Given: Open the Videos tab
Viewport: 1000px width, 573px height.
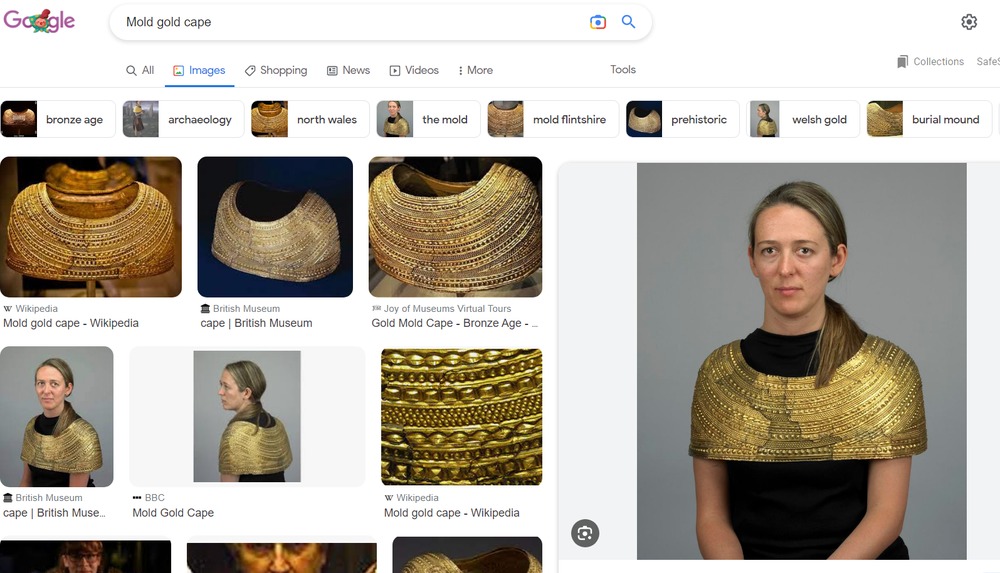Looking at the screenshot, I should tap(414, 70).
